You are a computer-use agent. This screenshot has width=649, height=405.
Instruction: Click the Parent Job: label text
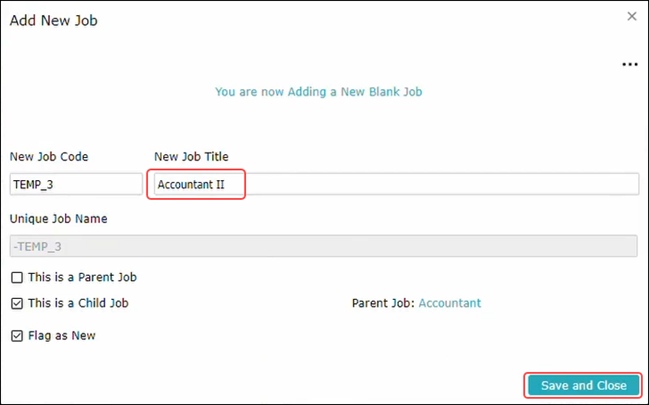pos(383,303)
